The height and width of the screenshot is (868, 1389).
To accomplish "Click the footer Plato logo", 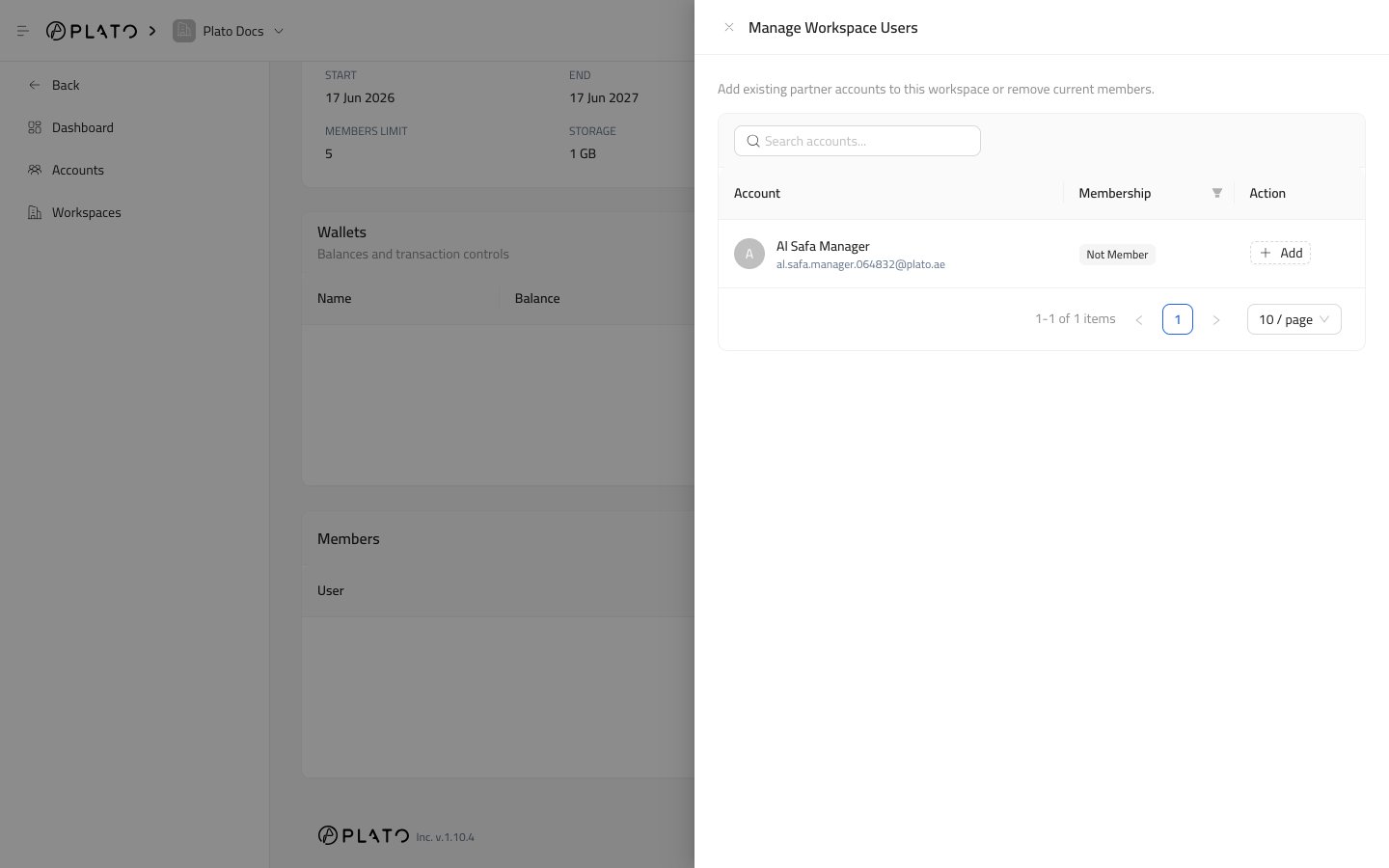I will click(364, 835).
